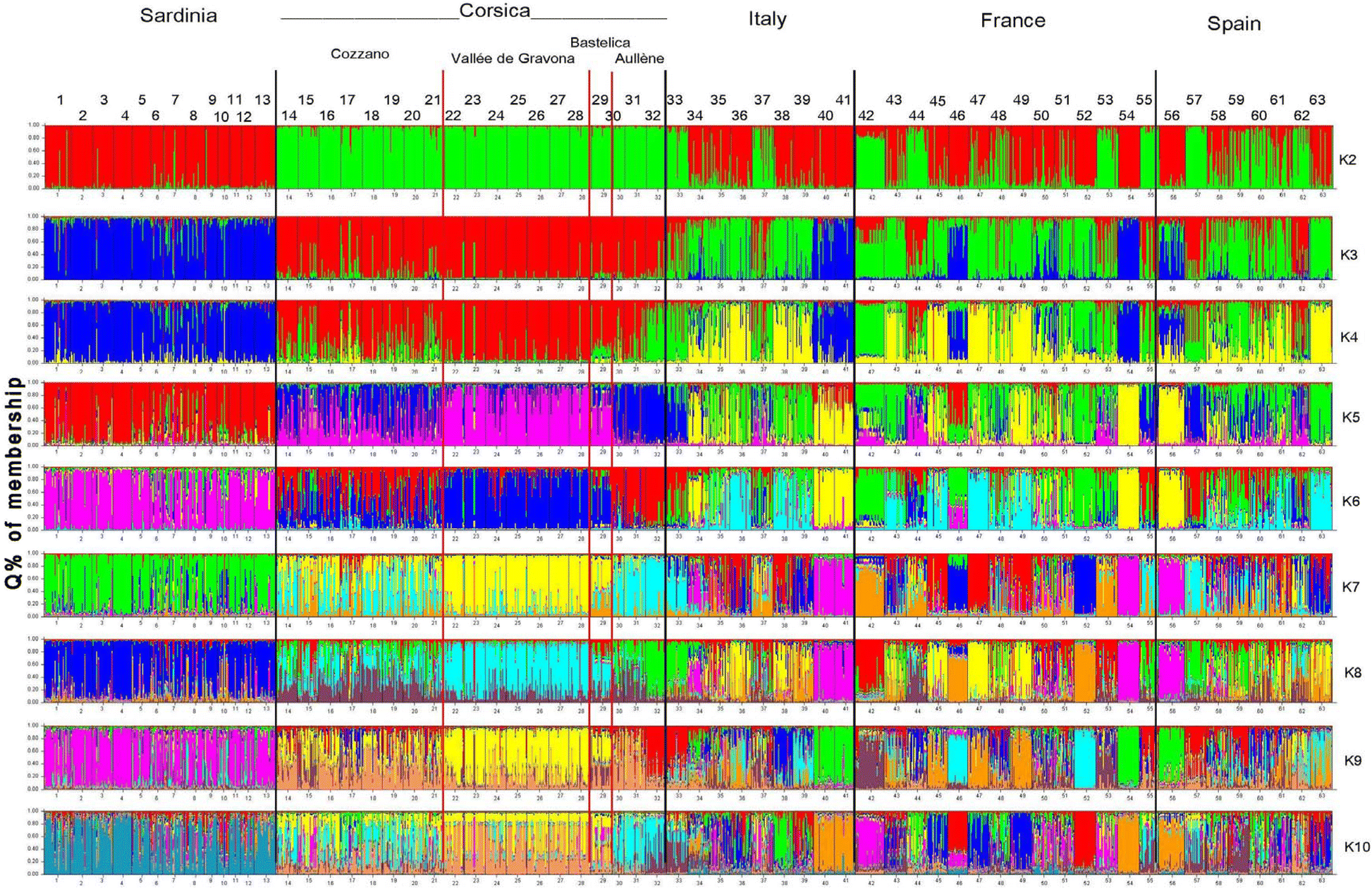Click the Vallée de Gravona label
1372x888 pixels.
coord(513,59)
